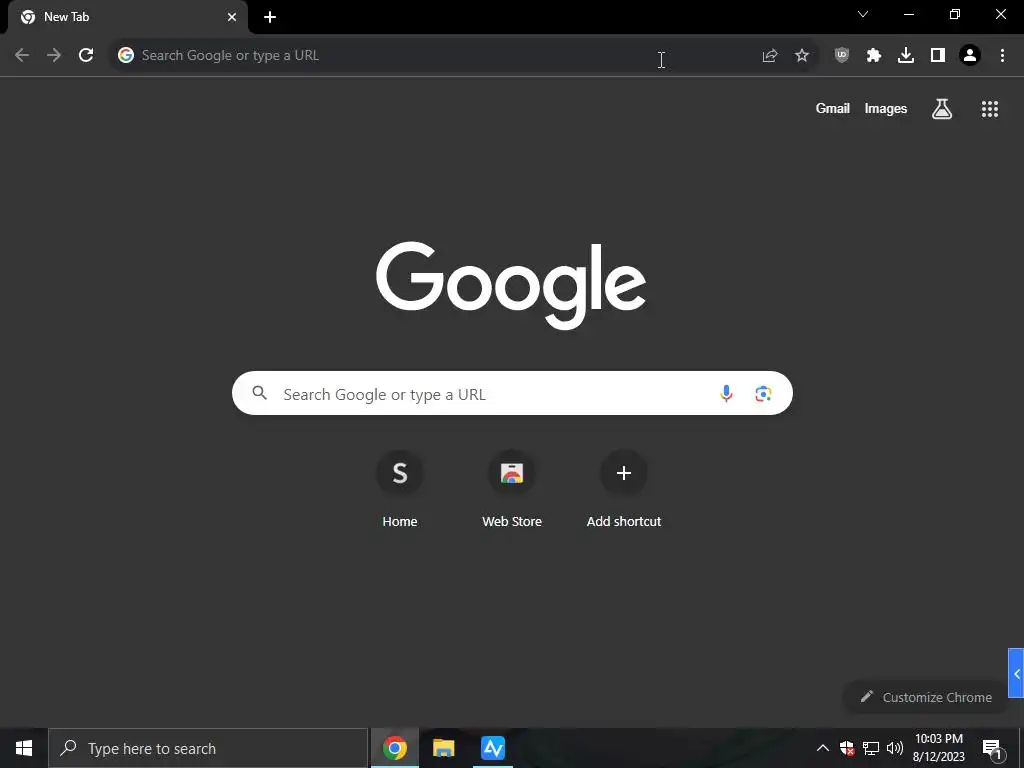1024x768 pixels.
Task: Open the notification center icon
Action: [x=991, y=749]
